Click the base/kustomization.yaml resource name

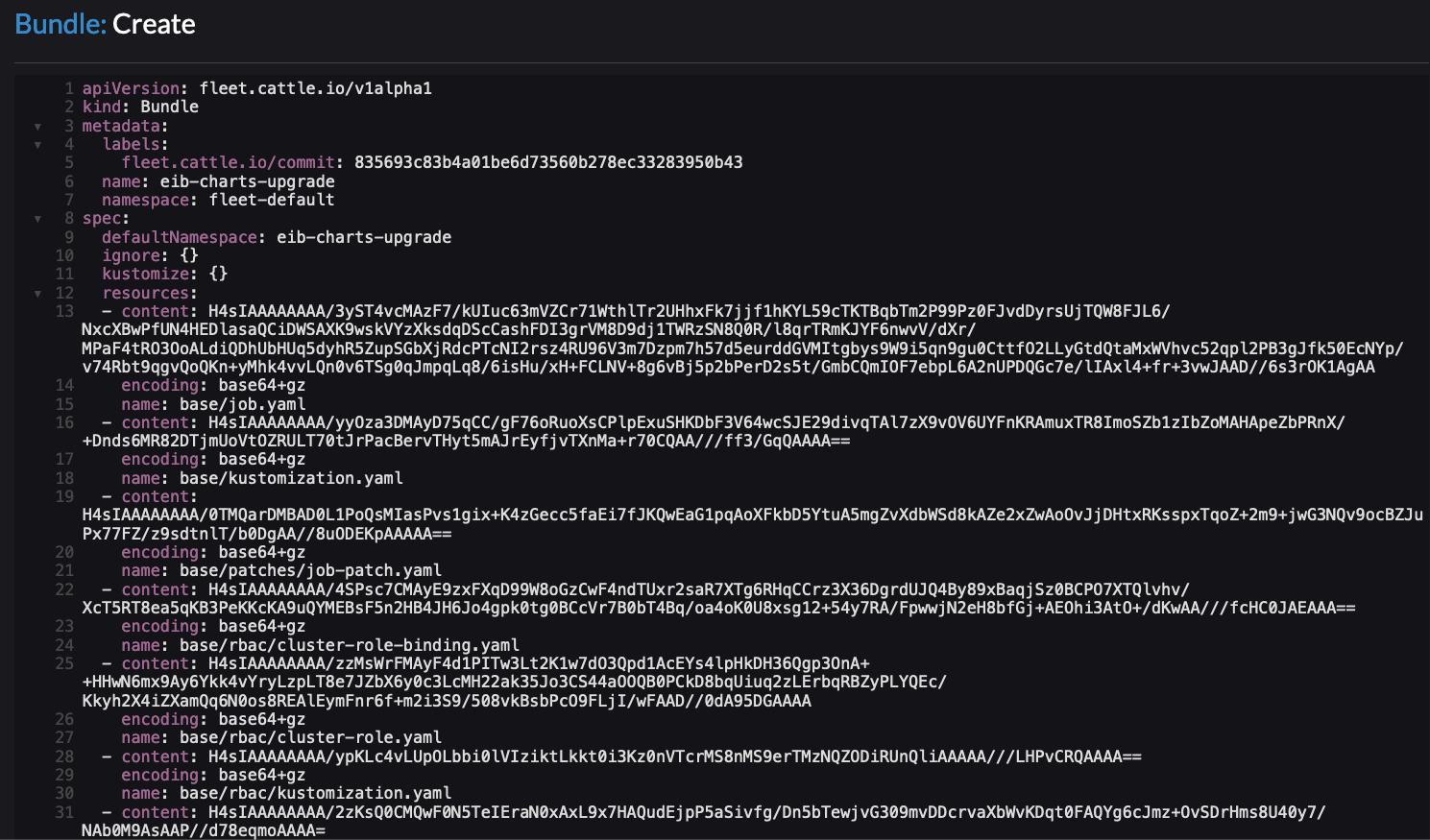click(291, 478)
